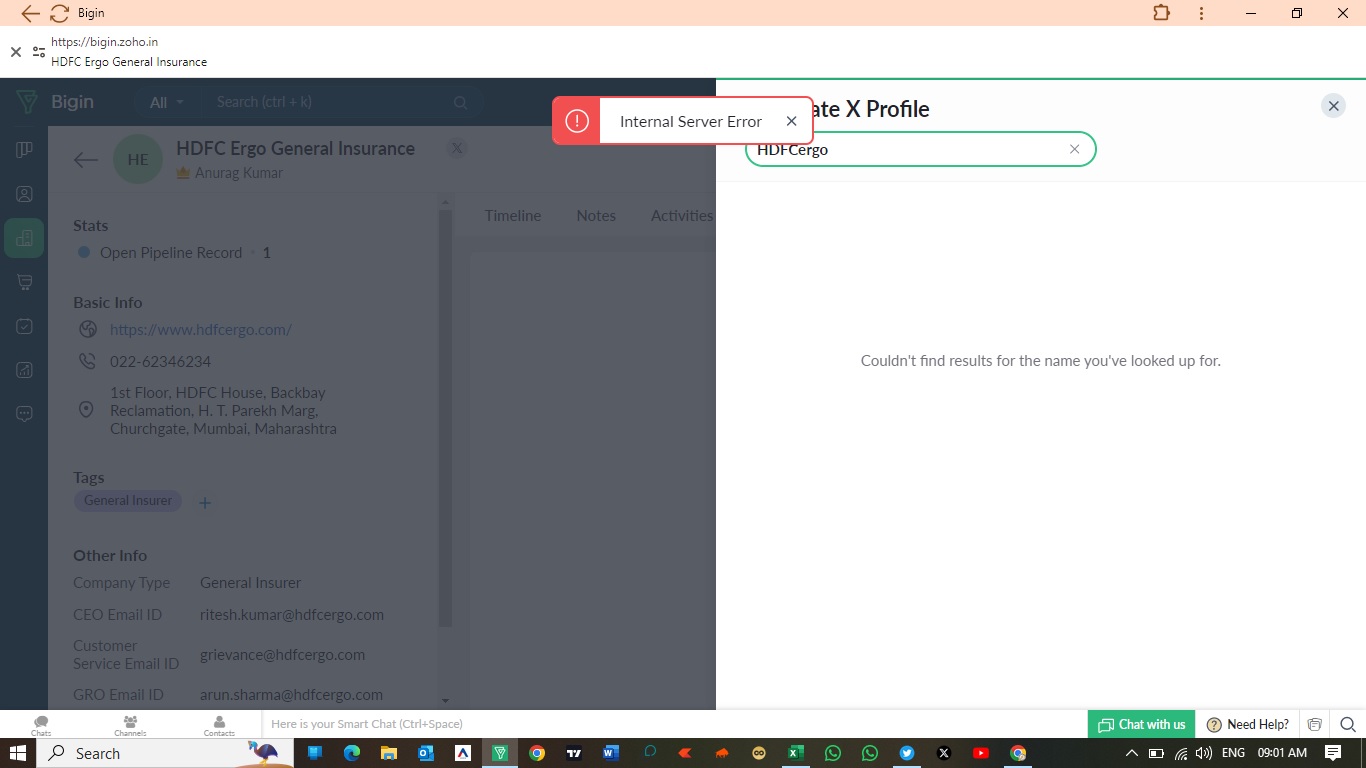
Task: Click the General Insurer tag
Action: 128,501
